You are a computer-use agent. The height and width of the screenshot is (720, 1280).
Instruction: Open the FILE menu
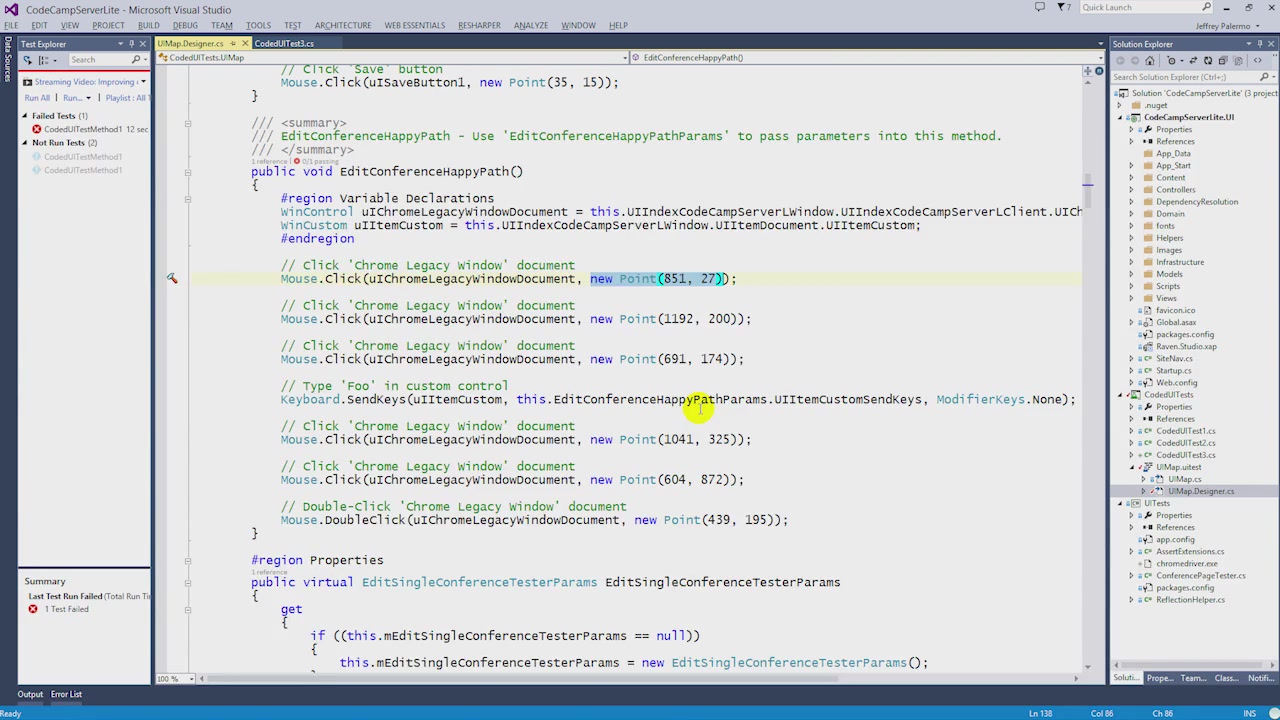coord(10,26)
